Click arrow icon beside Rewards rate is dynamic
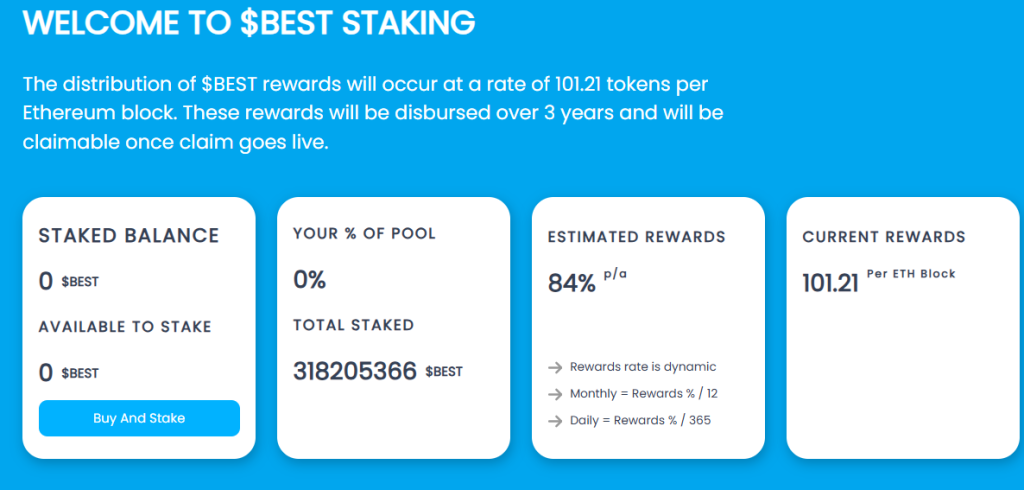1024x490 pixels. coord(555,367)
